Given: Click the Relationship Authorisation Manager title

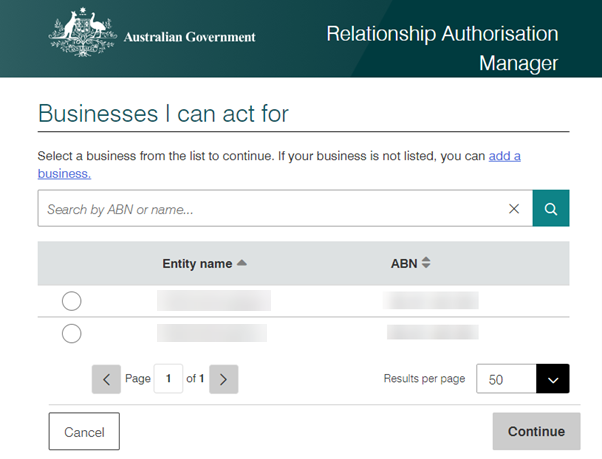Looking at the screenshot, I should [x=442, y=48].
